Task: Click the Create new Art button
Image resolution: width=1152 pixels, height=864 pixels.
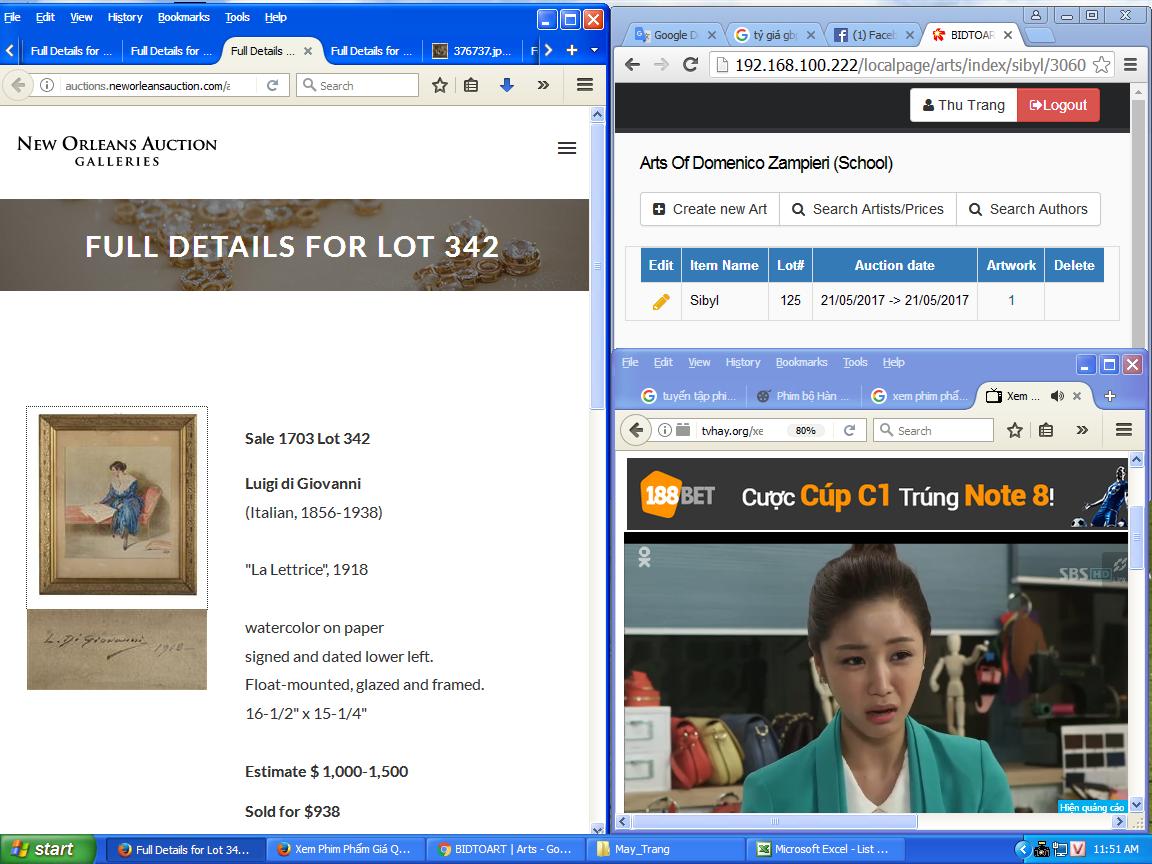Action: (710, 209)
